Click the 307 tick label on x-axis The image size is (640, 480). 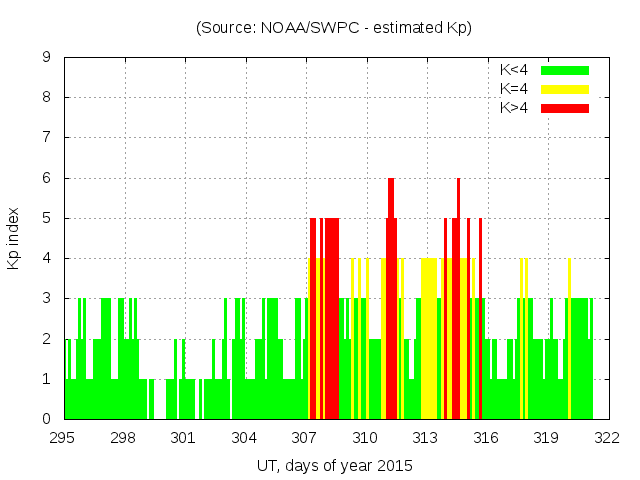305,437
